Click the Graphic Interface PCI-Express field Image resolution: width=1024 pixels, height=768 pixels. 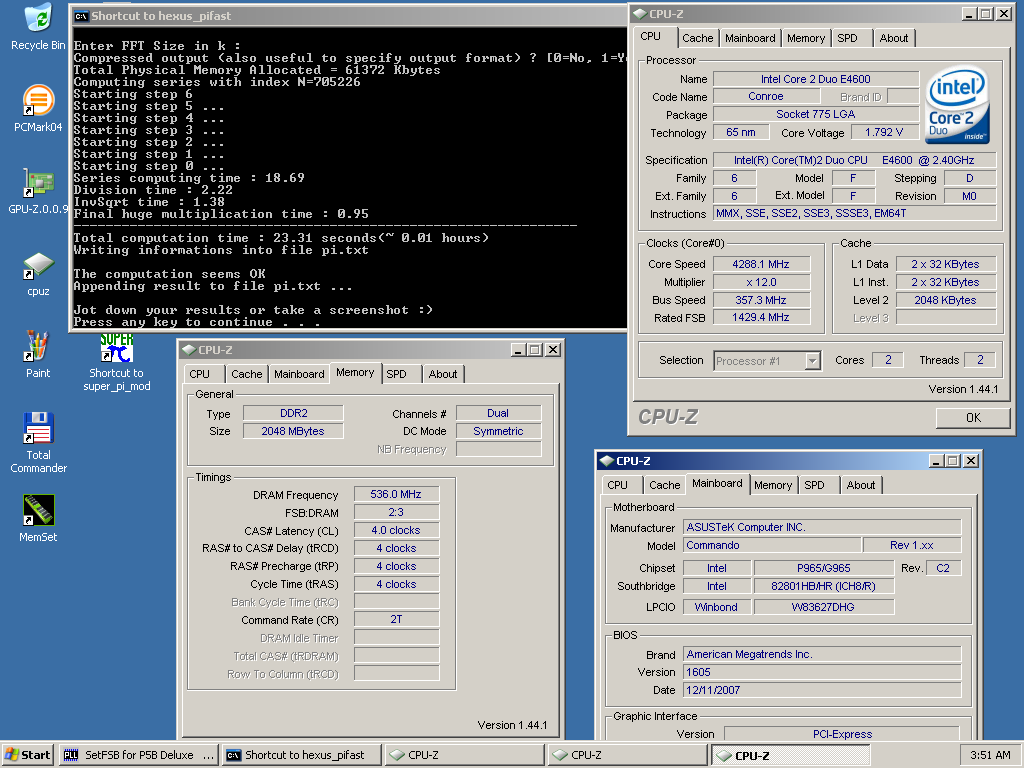pyautogui.click(x=842, y=734)
